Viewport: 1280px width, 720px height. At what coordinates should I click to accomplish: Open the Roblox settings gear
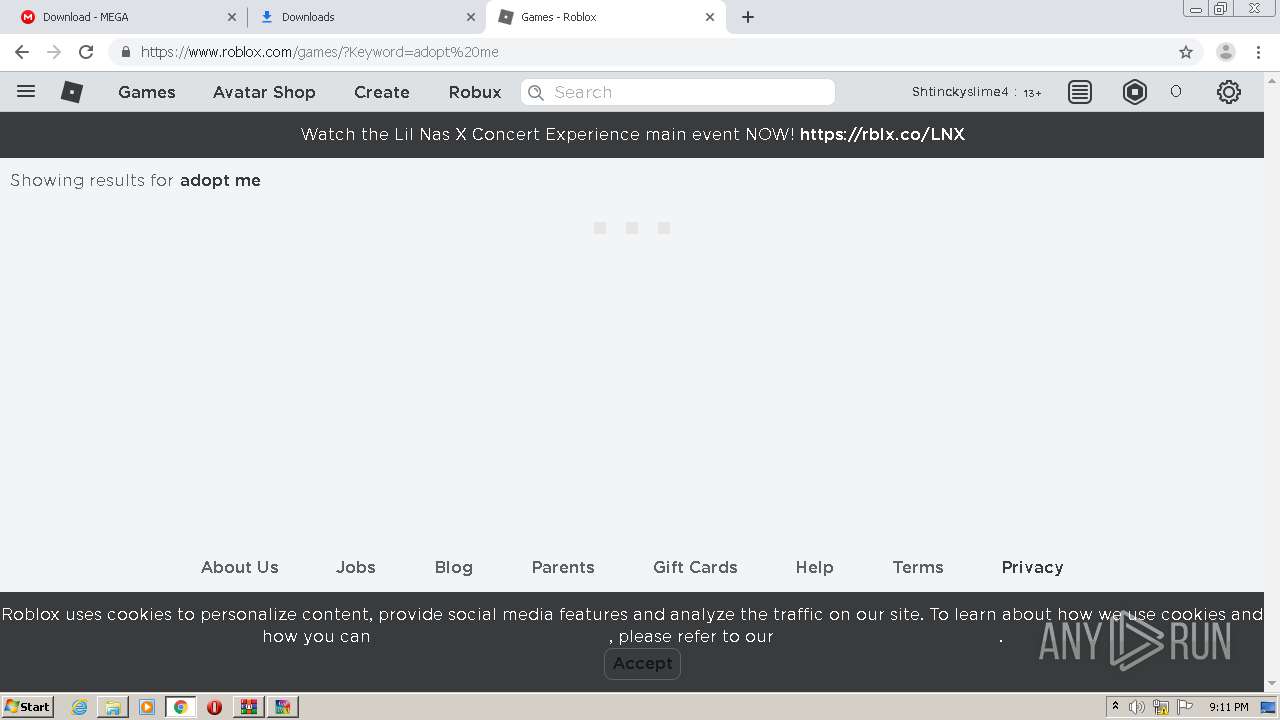[1229, 92]
